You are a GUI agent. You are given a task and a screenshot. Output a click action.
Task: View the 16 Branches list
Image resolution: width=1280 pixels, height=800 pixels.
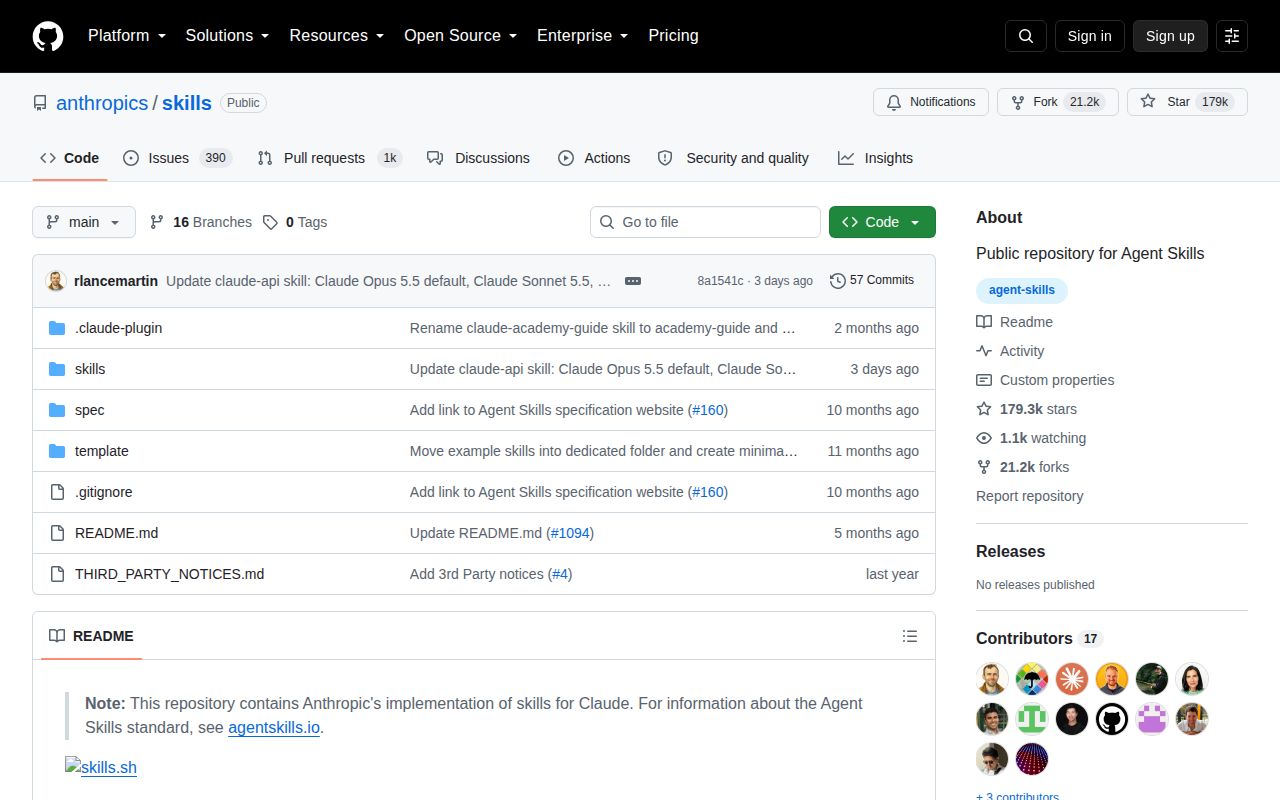201,222
